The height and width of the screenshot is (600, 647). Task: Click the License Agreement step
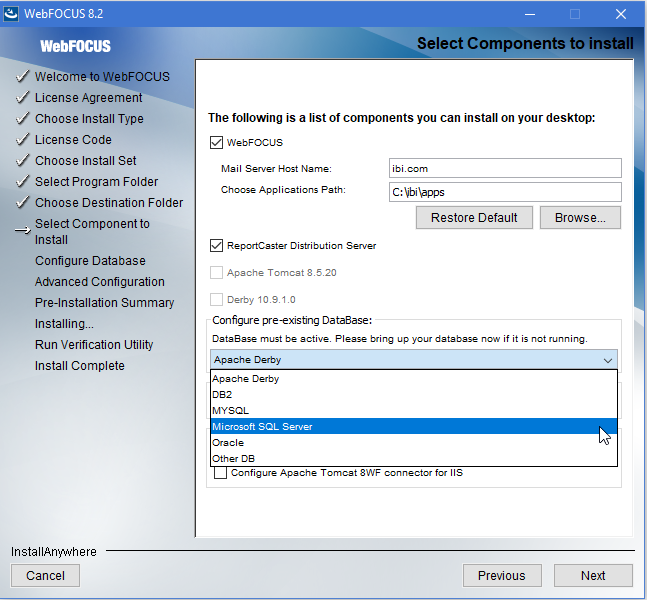point(88,98)
